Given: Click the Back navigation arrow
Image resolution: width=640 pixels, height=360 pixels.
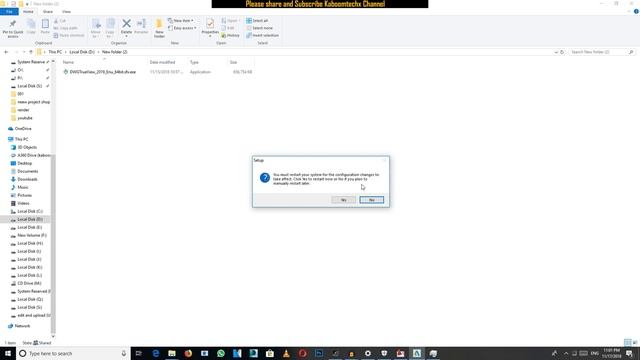Looking at the screenshot, I should 6,52.
